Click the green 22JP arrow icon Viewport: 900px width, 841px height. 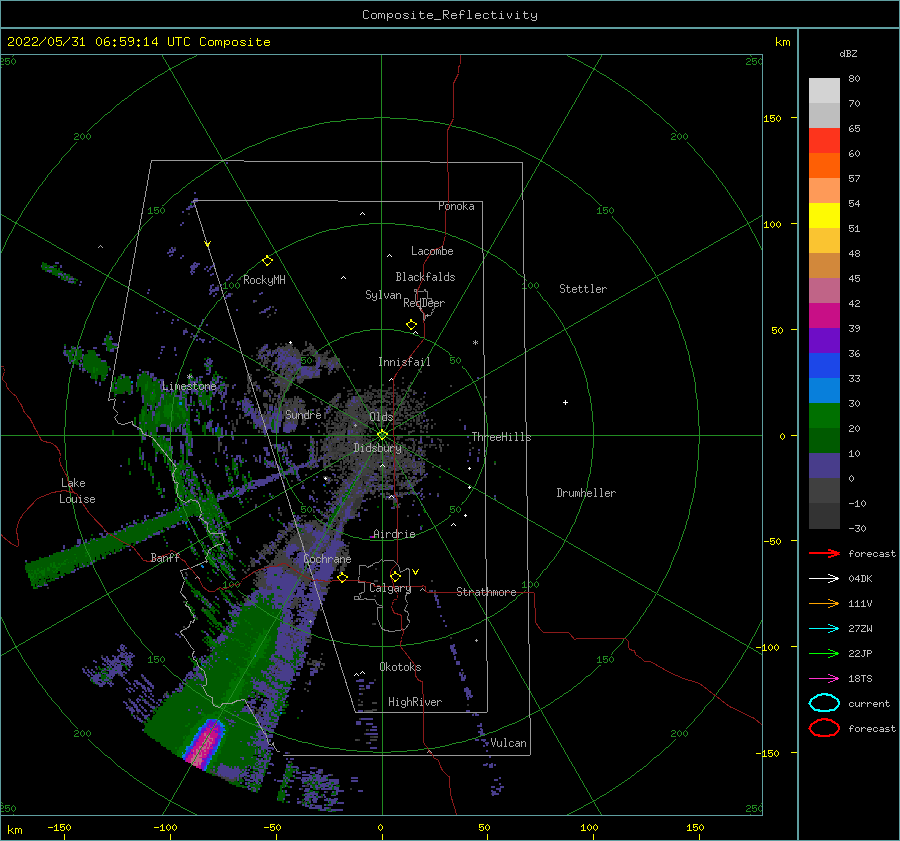pyautogui.click(x=824, y=653)
